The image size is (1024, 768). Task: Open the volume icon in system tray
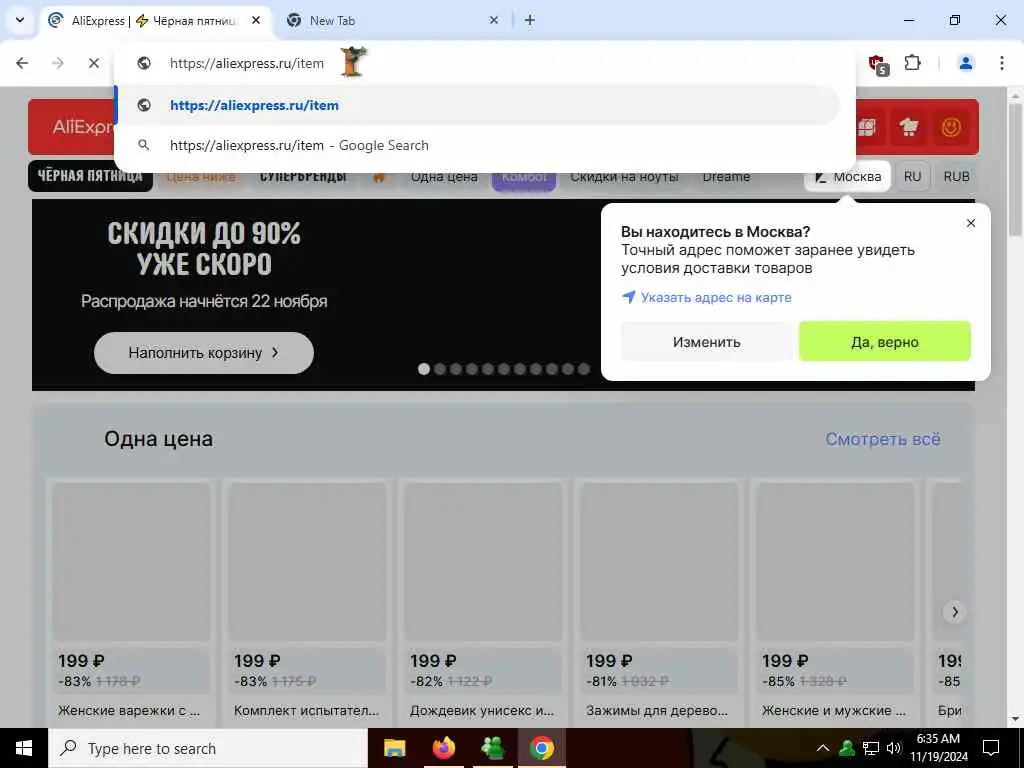(x=894, y=748)
